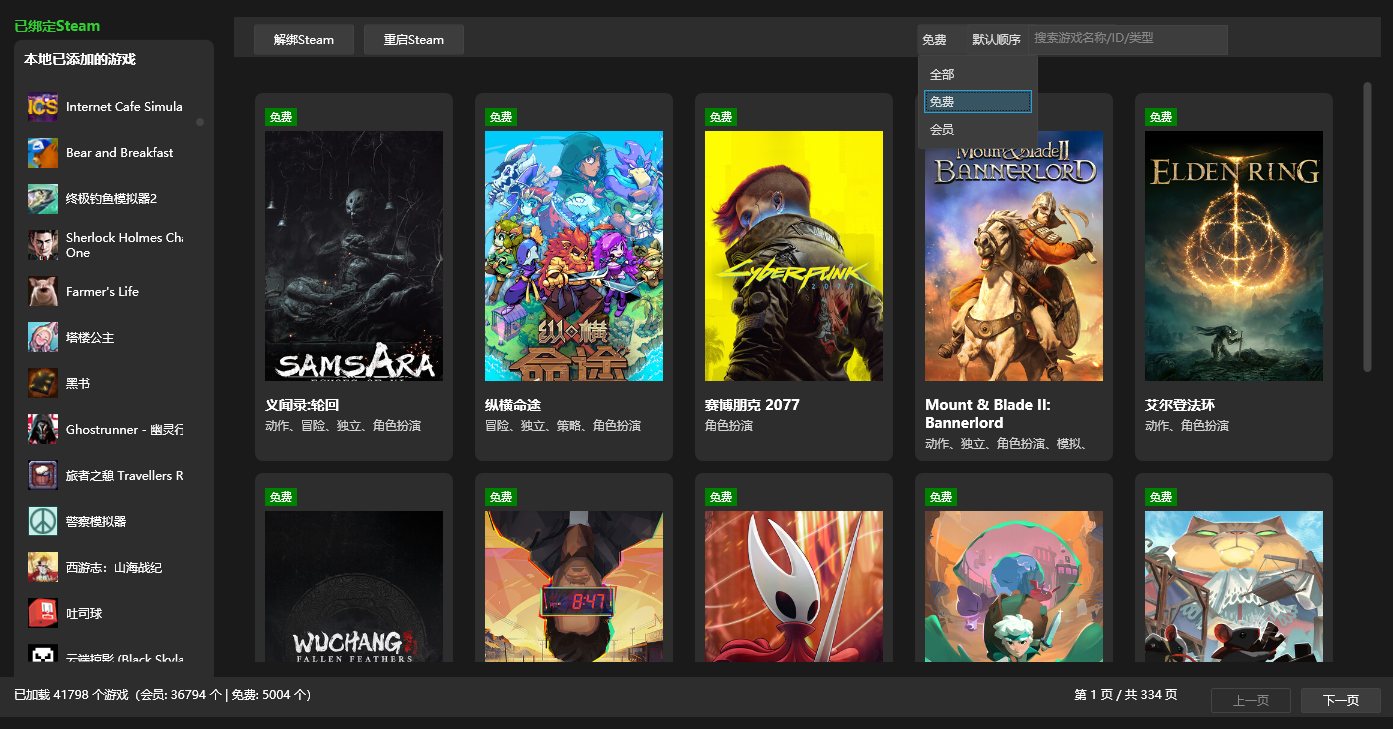Click the 云端掠影 Black Skylands icon
1393x729 pixels.
tap(43, 655)
